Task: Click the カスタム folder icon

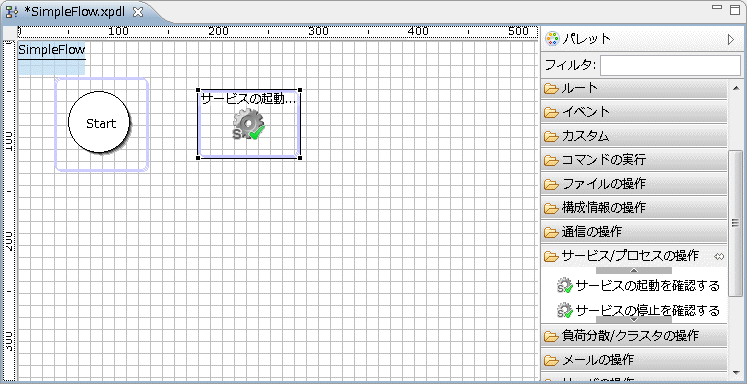Action: 551,137
